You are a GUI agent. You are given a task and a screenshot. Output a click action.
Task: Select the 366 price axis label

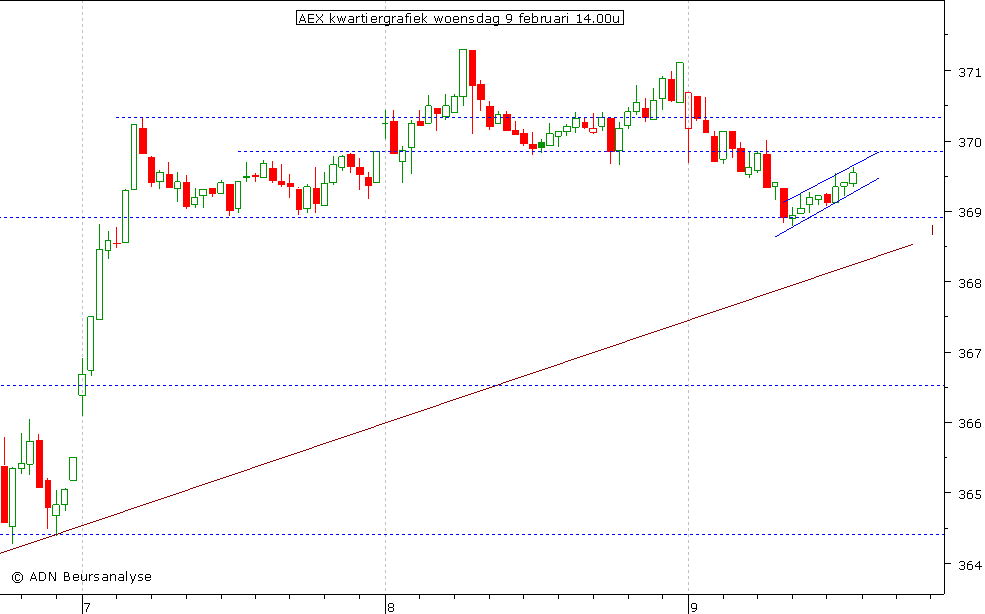click(x=969, y=424)
